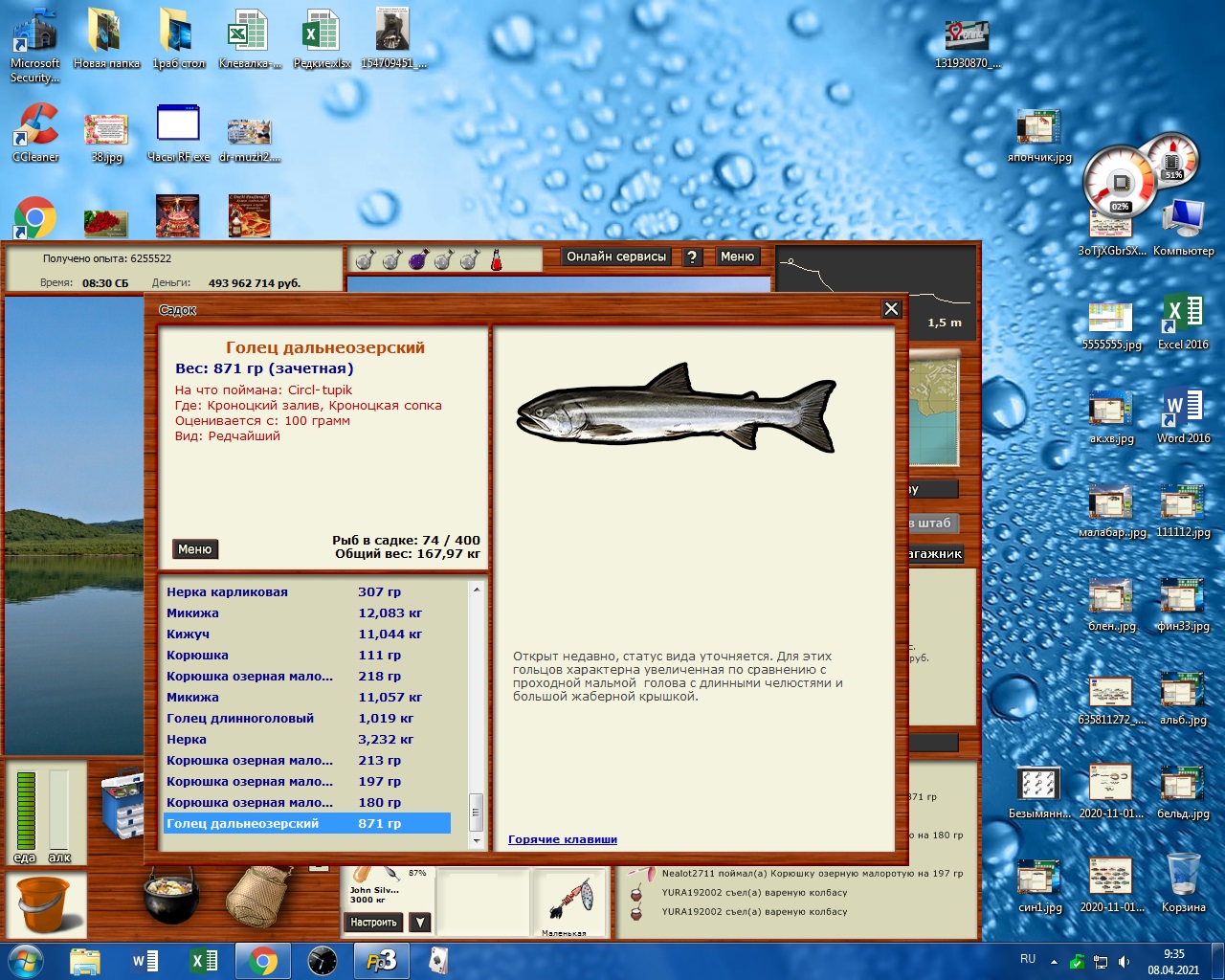This screenshot has width=1225, height=980.
Task: Click the RU language indicator
Action: 1028,959
